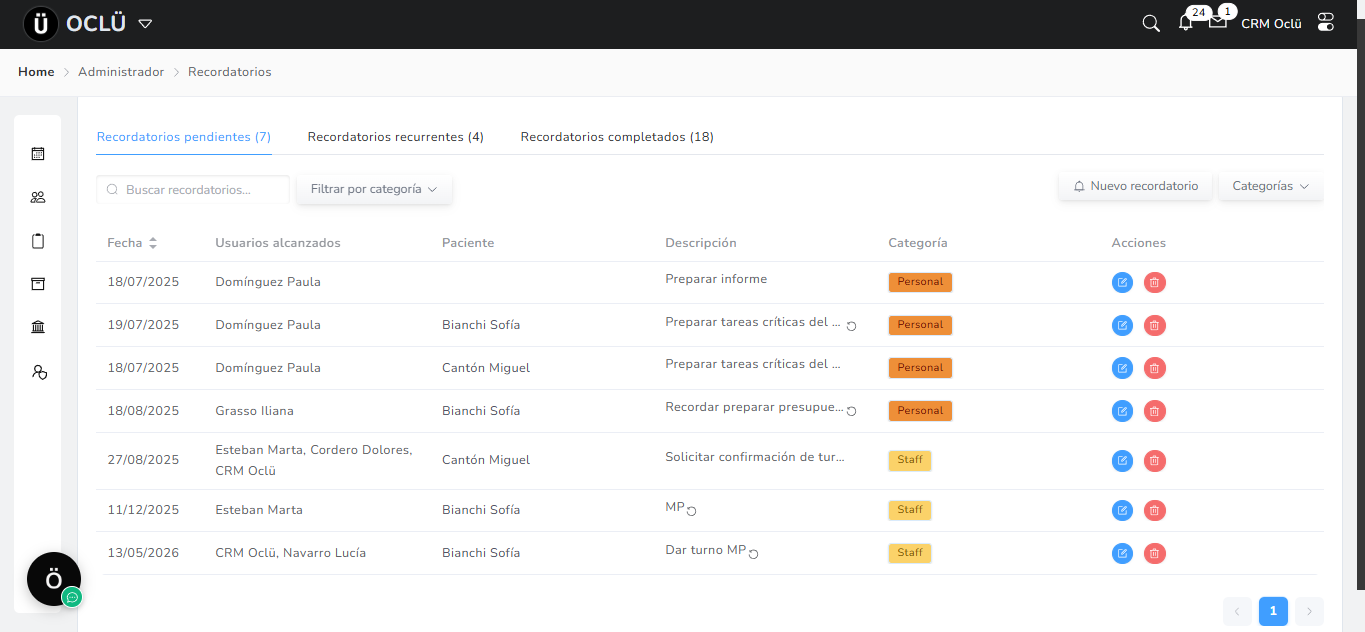Click 'Usuarios alcanzados' column header

point(278,243)
